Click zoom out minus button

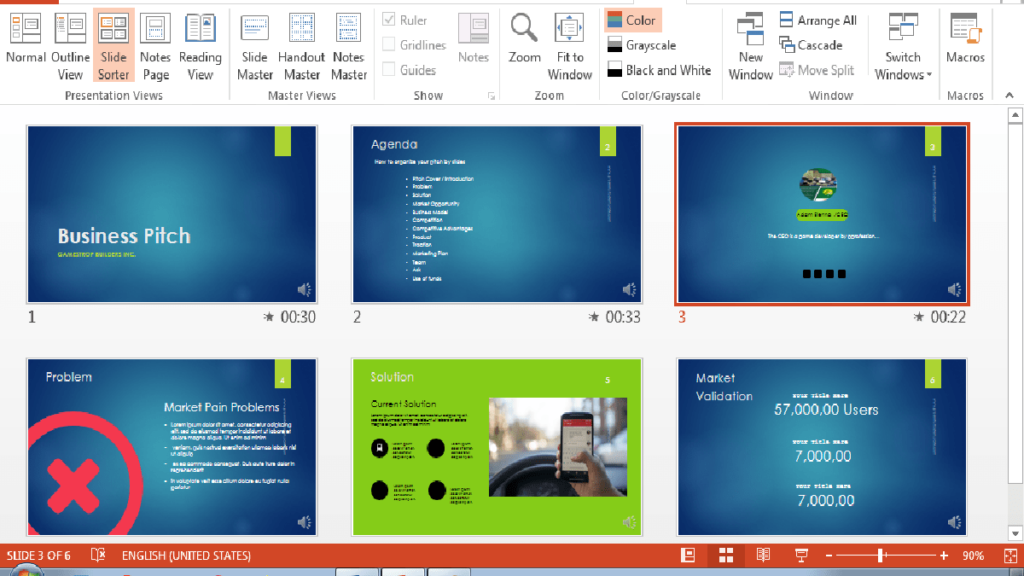(829, 556)
